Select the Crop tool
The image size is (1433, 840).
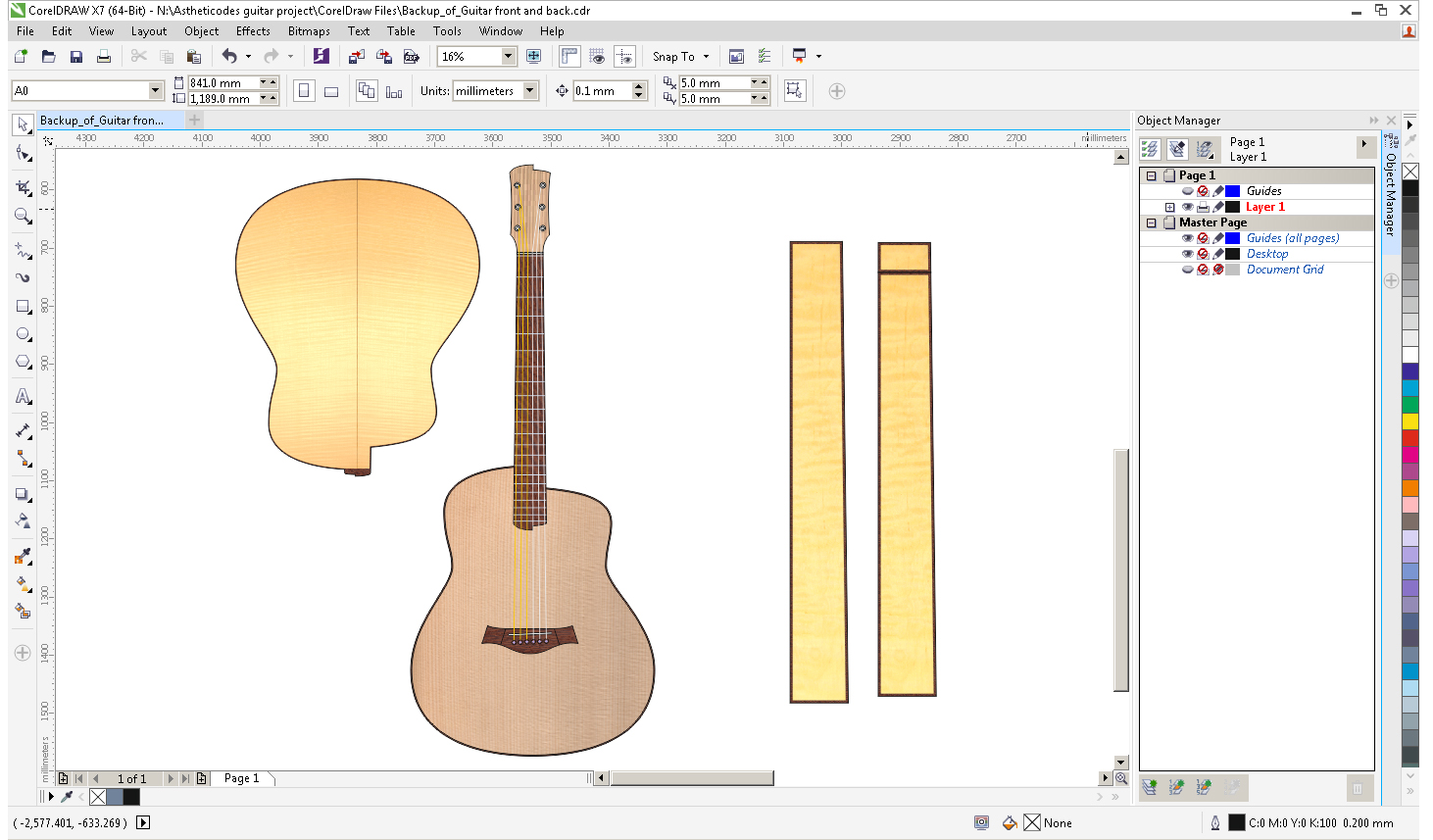23,186
